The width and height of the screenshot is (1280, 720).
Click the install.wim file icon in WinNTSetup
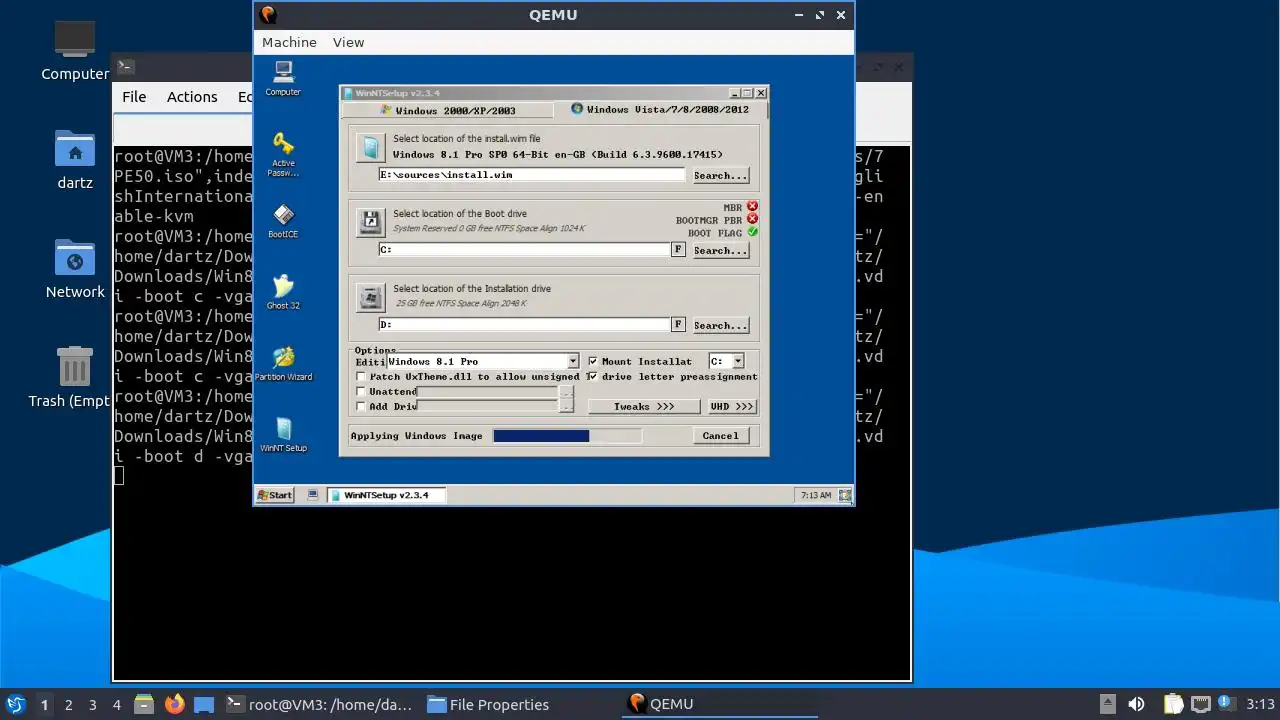(x=370, y=148)
